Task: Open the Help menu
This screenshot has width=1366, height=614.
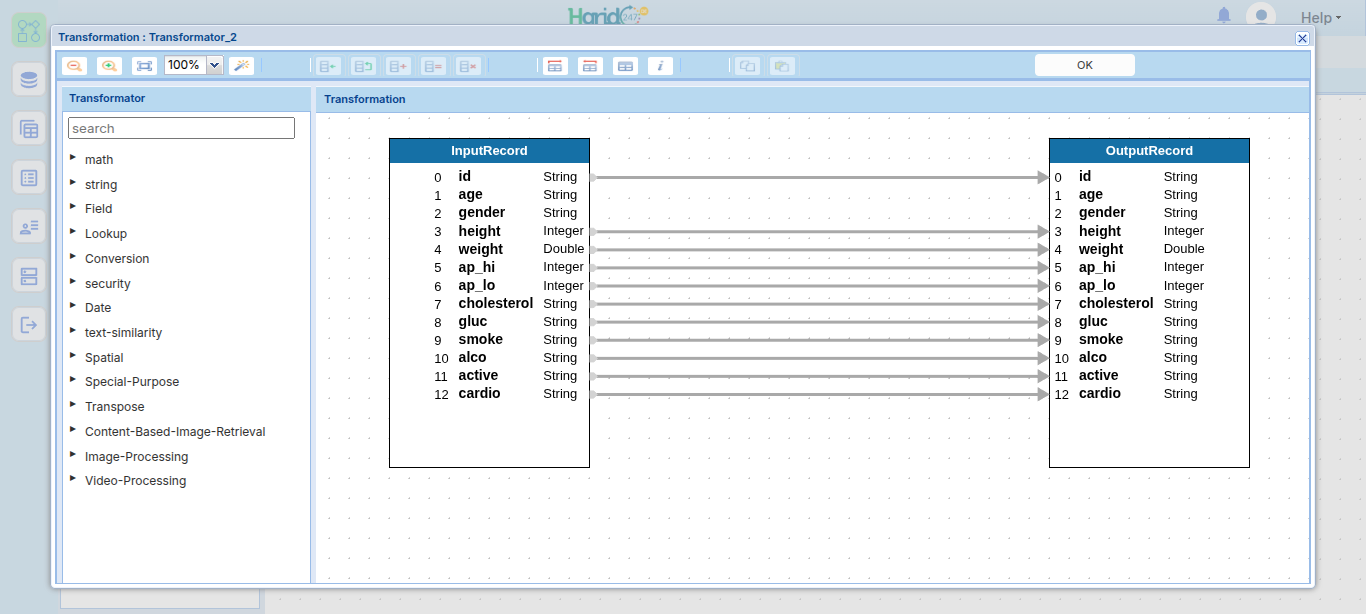Action: [1321, 17]
